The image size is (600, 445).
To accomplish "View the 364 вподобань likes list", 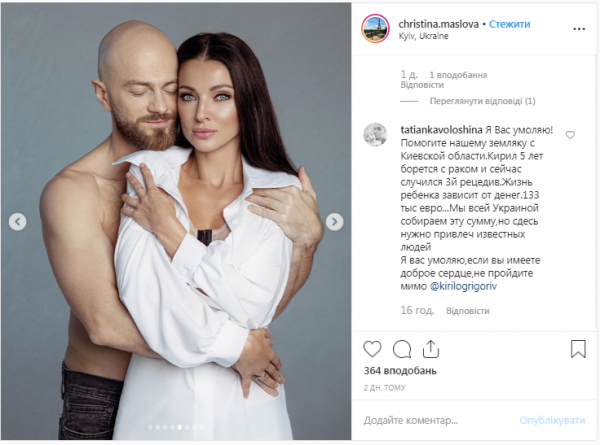I will tap(400, 371).
